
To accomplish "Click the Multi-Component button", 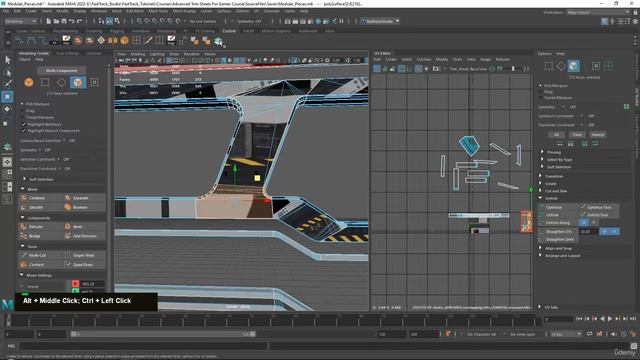I will coord(62,71).
